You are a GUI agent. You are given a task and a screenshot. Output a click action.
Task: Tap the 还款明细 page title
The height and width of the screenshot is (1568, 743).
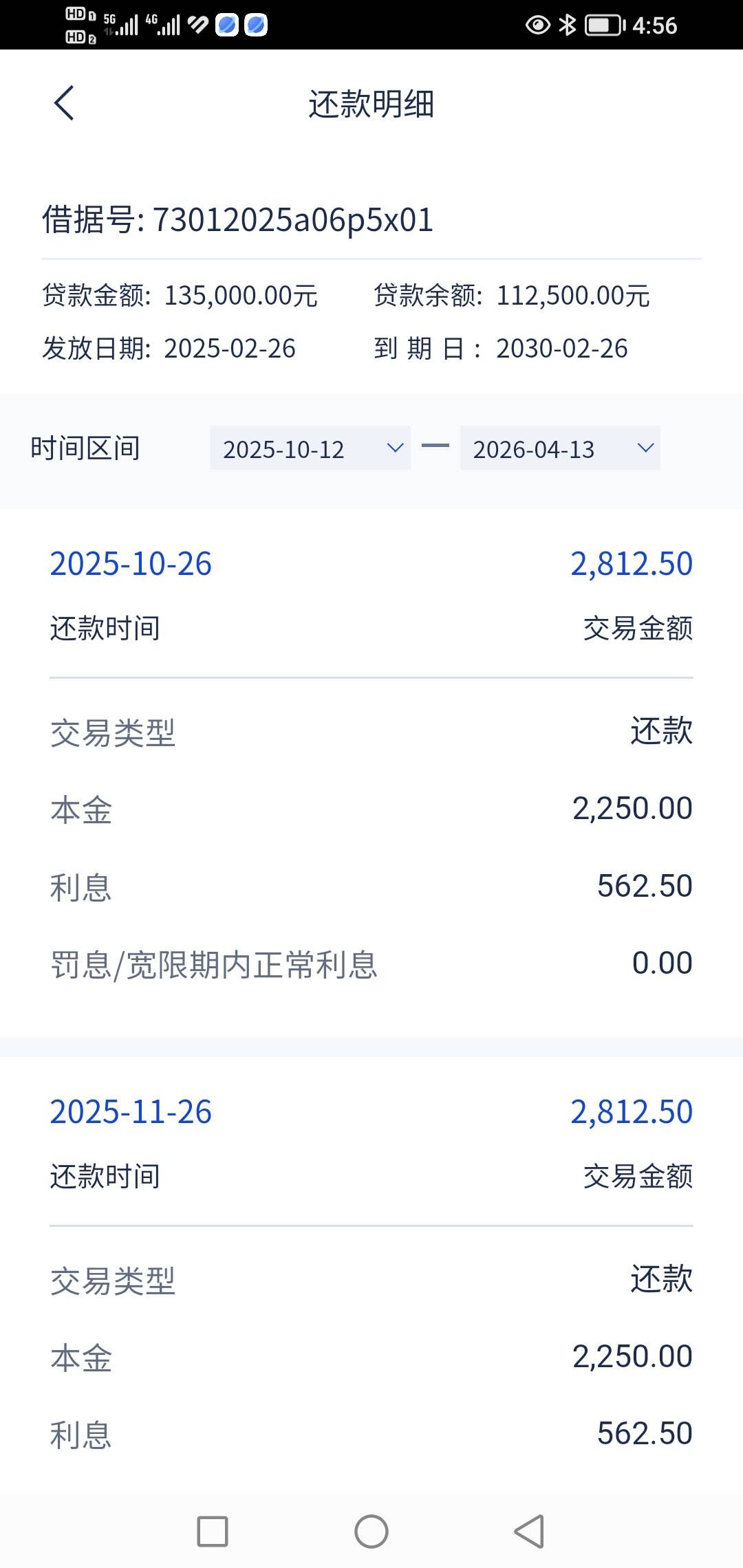371,105
